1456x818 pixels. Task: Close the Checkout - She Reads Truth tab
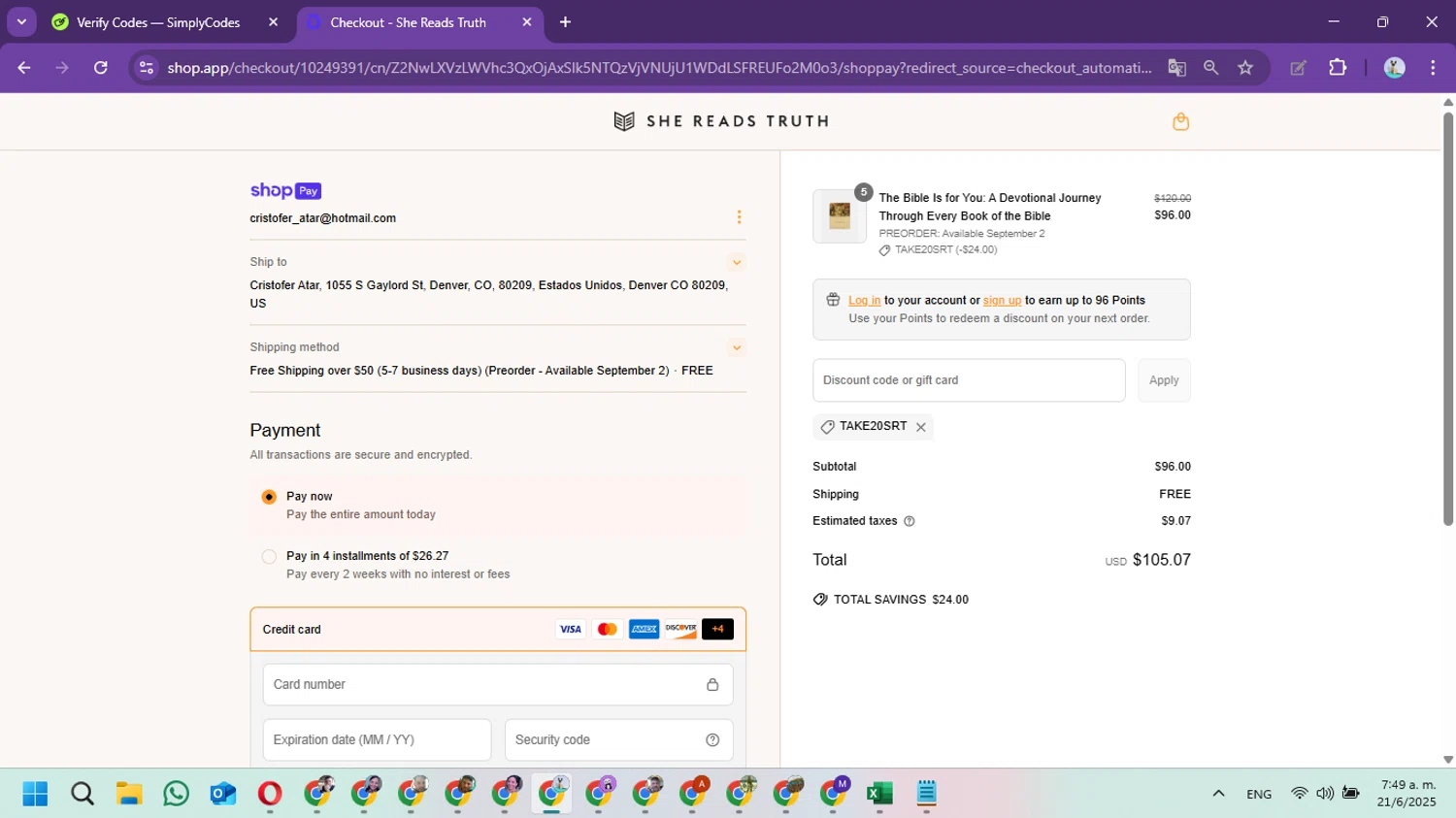pos(527,22)
